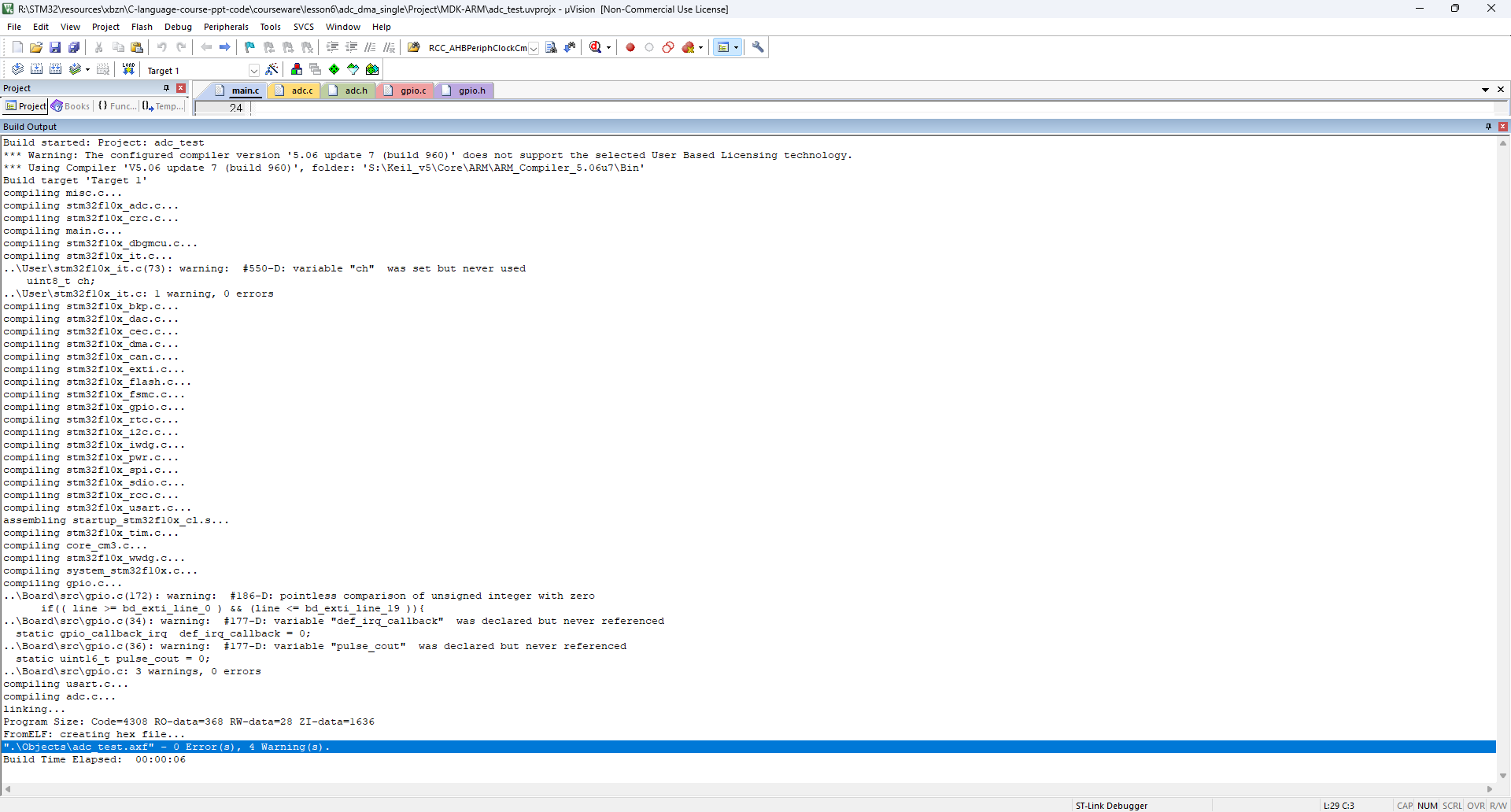This screenshot has height=812, width=1511.
Task: Expand the window layout dropdown arrow
Action: (x=737, y=47)
